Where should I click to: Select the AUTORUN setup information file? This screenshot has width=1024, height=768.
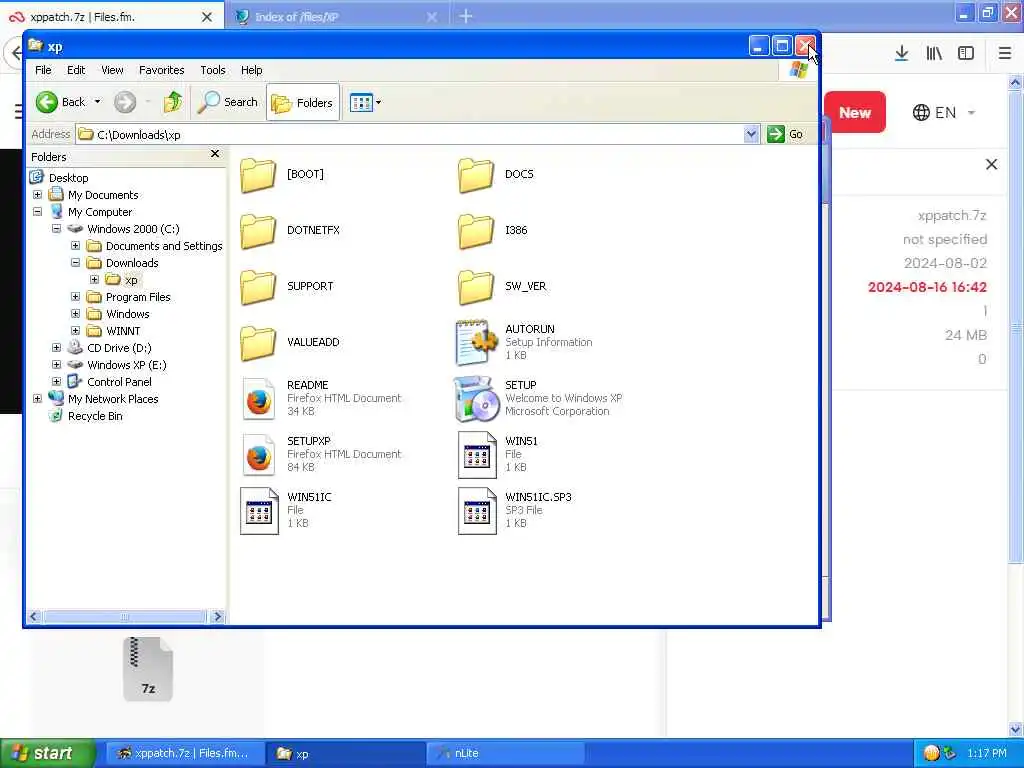[476, 342]
